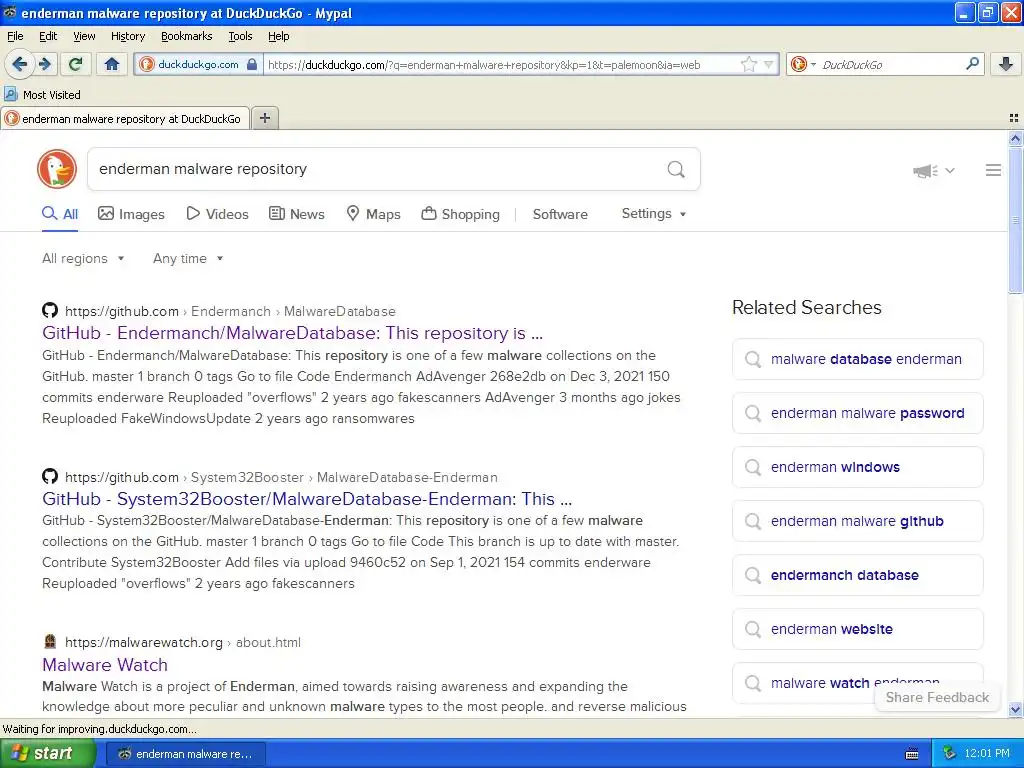Open the Bookmarks menu
The width and height of the screenshot is (1024, 768).
[186, 36]
